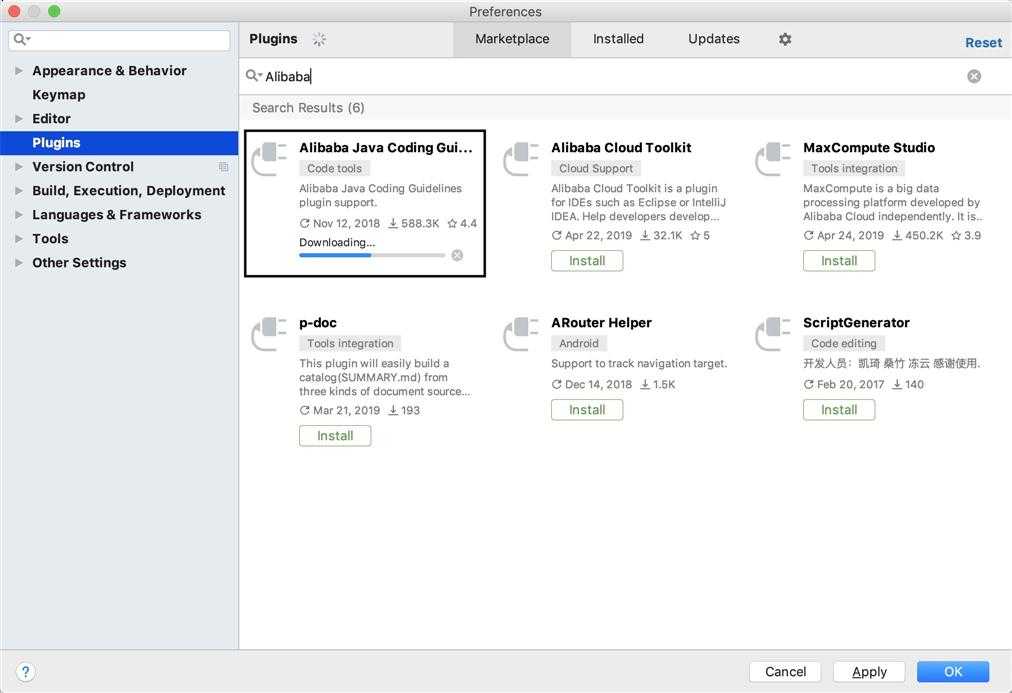Click the ARouter Helper plugin icon

pyautogui.click(x=521, y=334)
